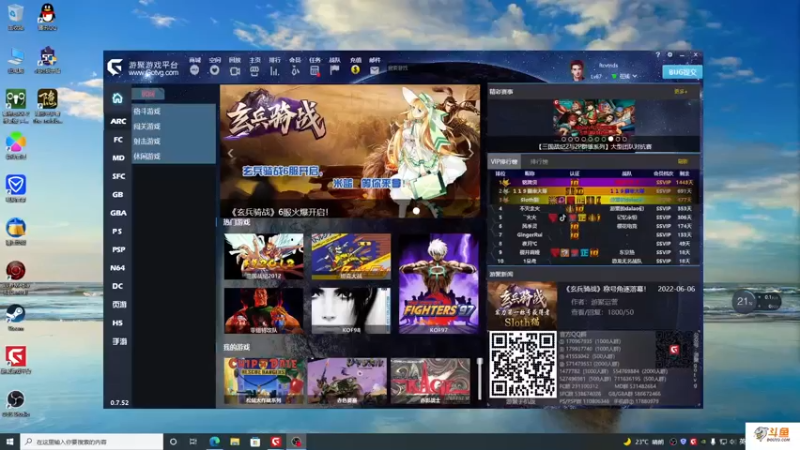The image size is (800, 450).
Task: Open the KAGE game thumbnail in 我的游戏
Action: pos(430,381)
